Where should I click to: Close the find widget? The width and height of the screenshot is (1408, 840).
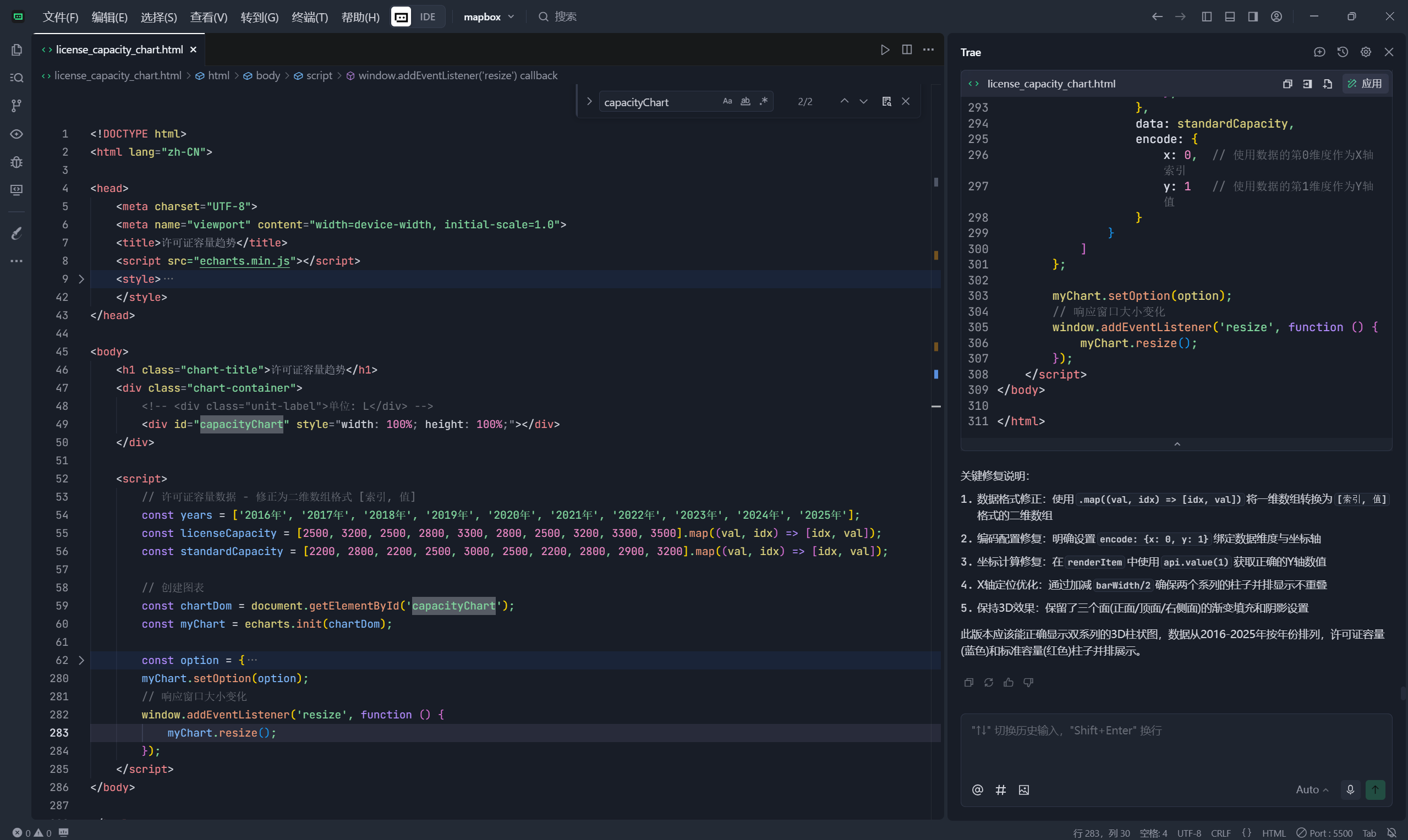click(x=906, y=101)
